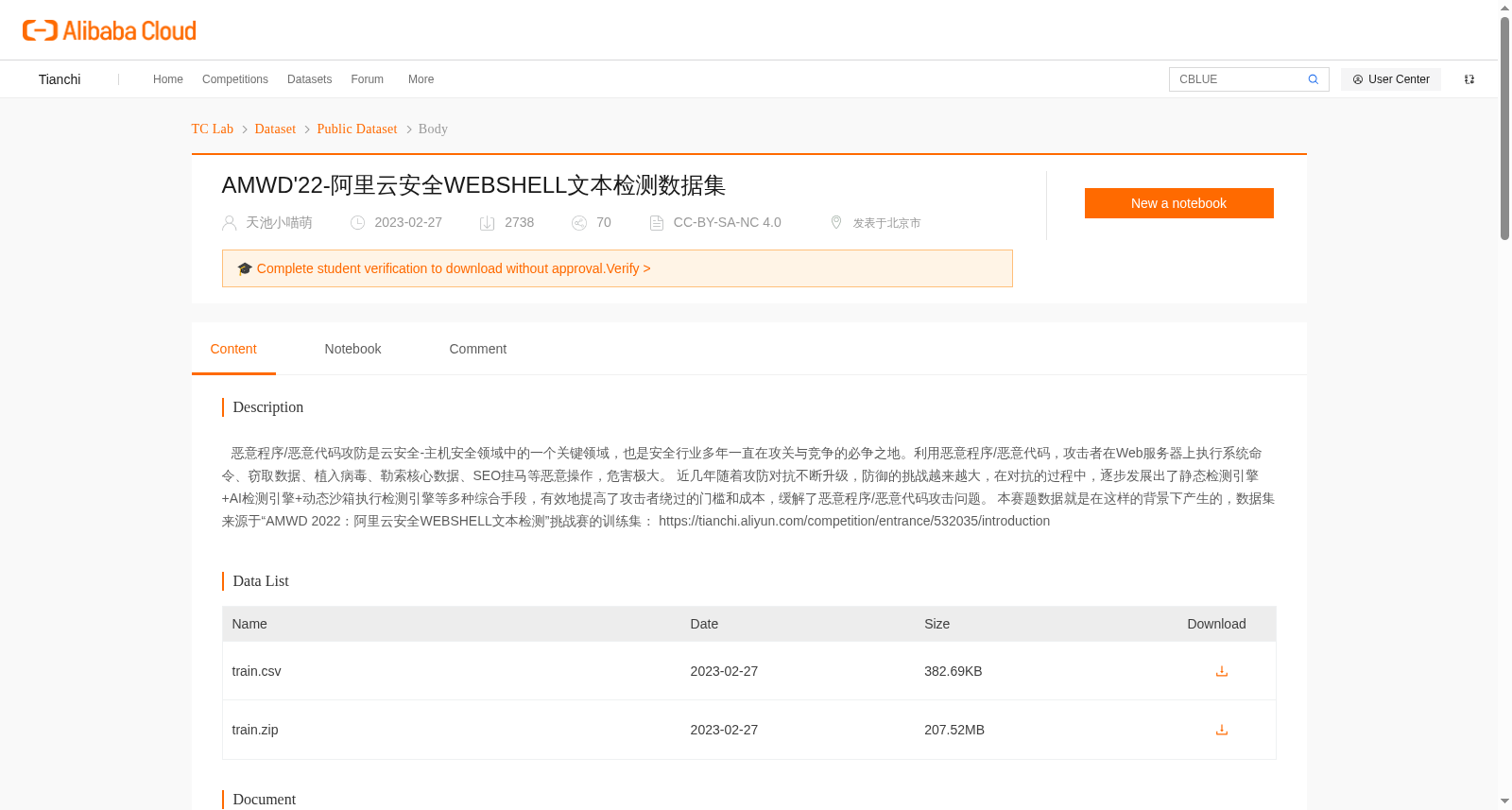Click the Size column header
This screenshot has height=810, width=1512.
click(x=936, y=624)
